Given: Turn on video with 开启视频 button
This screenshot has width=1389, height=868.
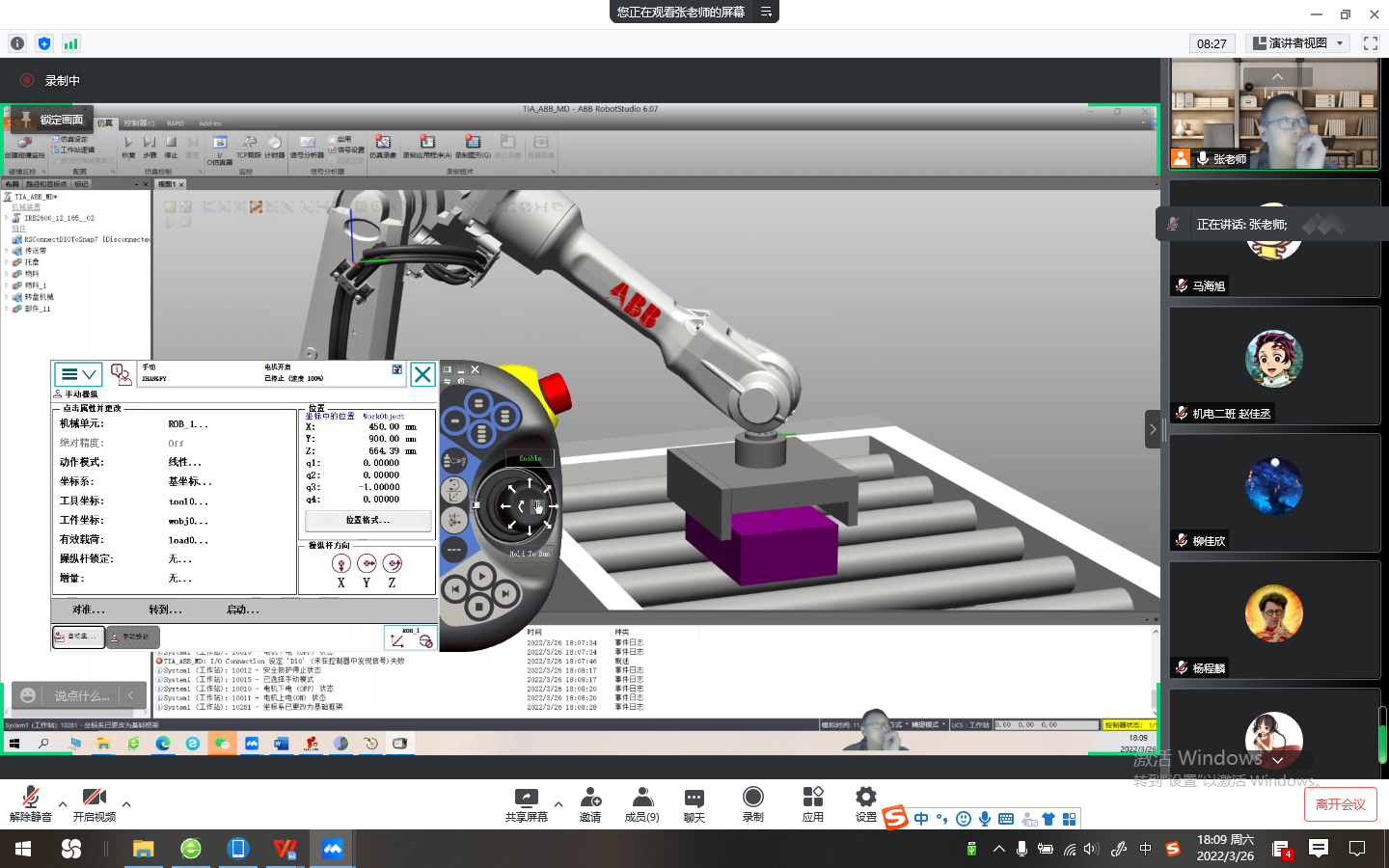Looking at the screenshot, I should click(x=95, y=803).
